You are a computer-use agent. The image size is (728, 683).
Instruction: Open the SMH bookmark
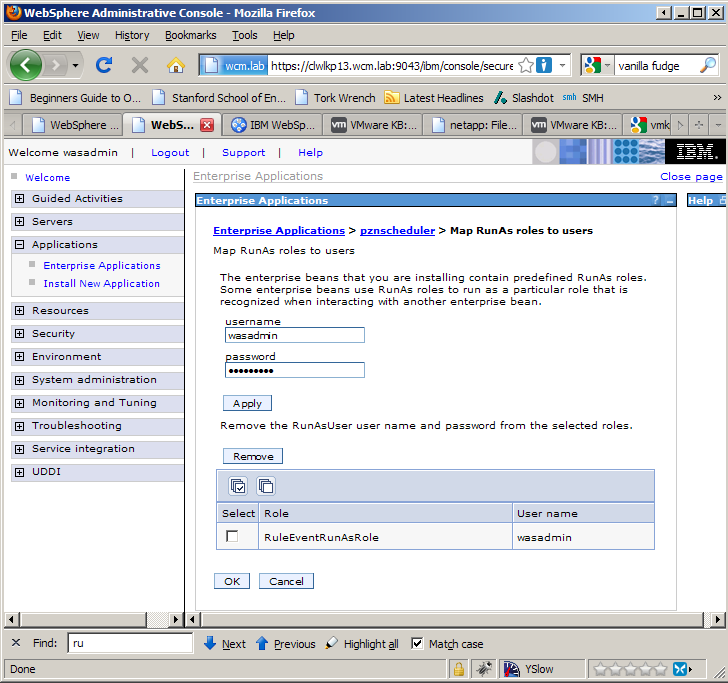pyautogui.click(x=583, y=98)
